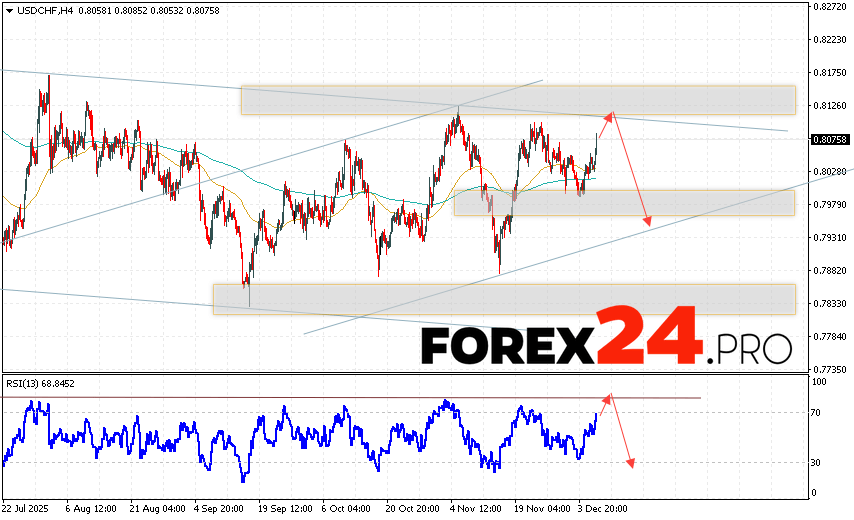Viewport: 854px width, 520px height.
Task: Click the 0.79790 price axis label
Action: [830, 205]
